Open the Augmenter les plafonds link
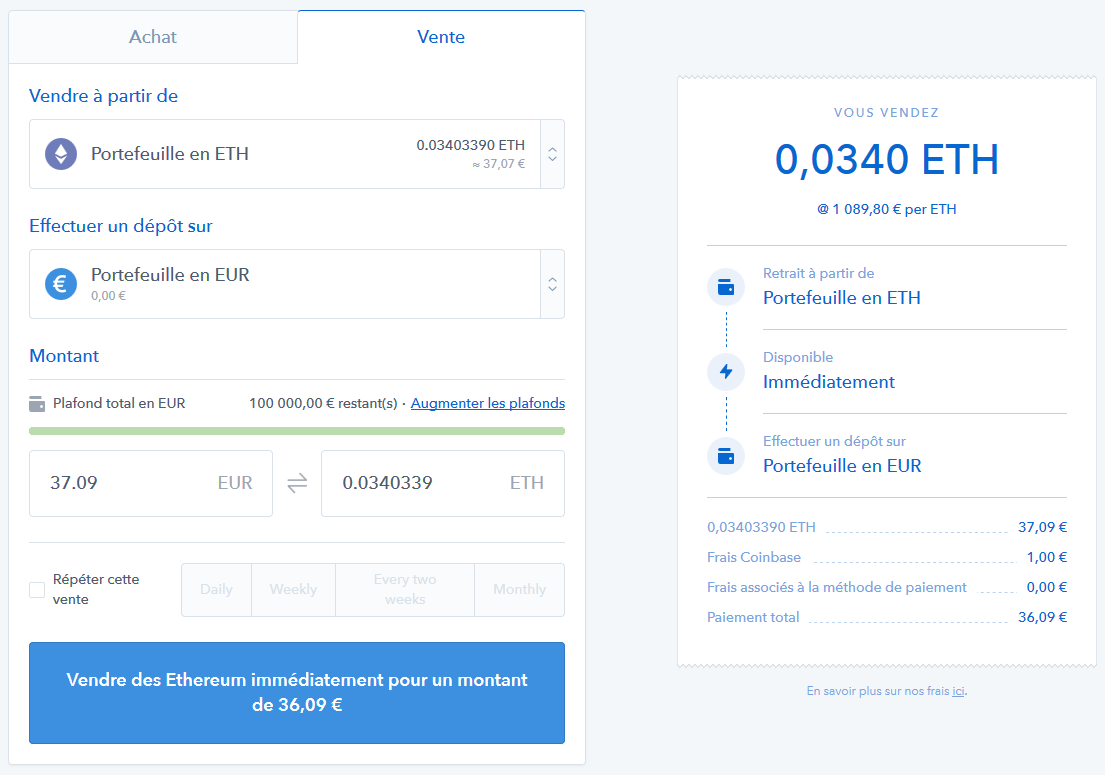Screen dimensions: 1105x775 coord(487,404)
